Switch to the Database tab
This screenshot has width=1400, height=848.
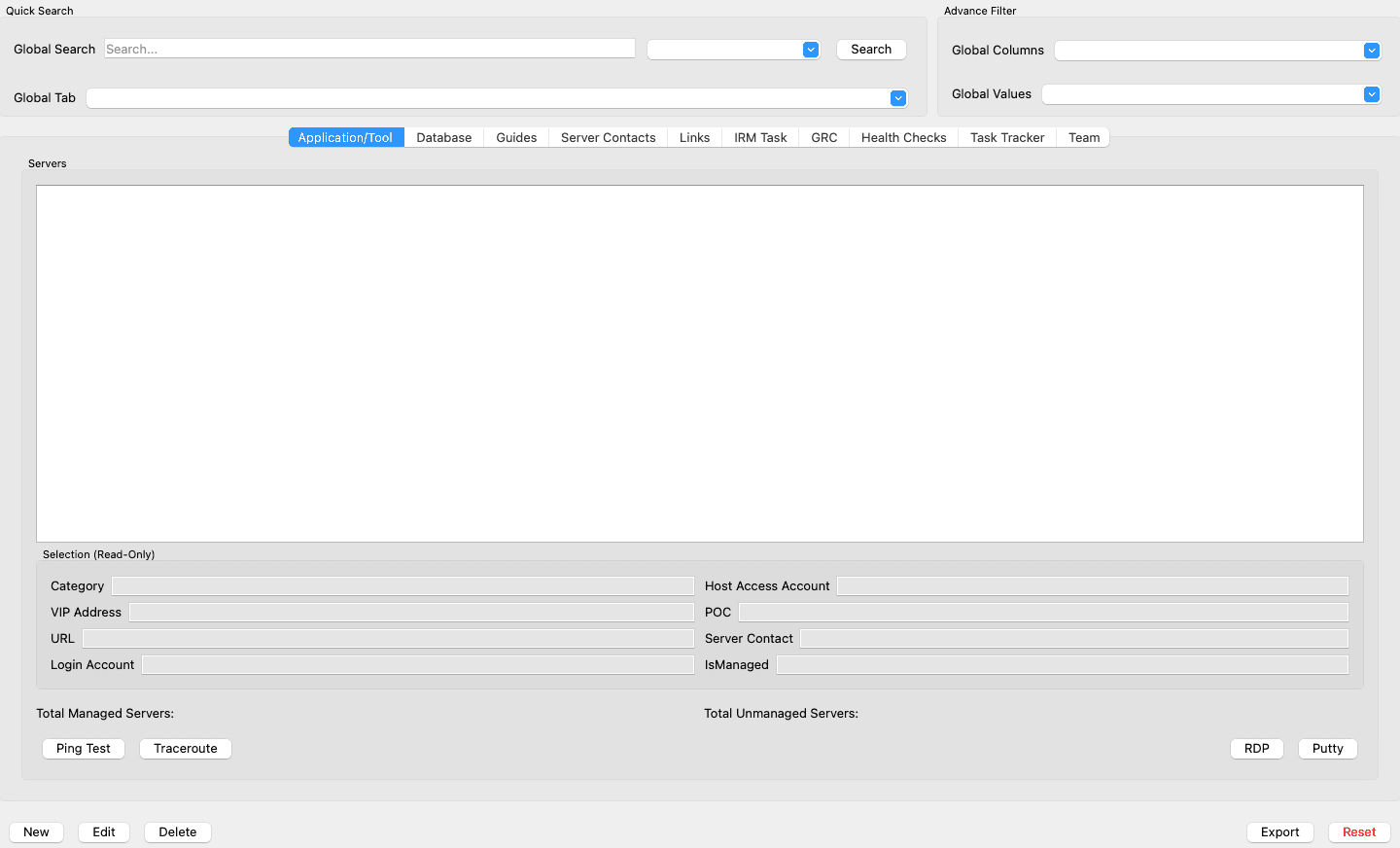coord(443,138)
